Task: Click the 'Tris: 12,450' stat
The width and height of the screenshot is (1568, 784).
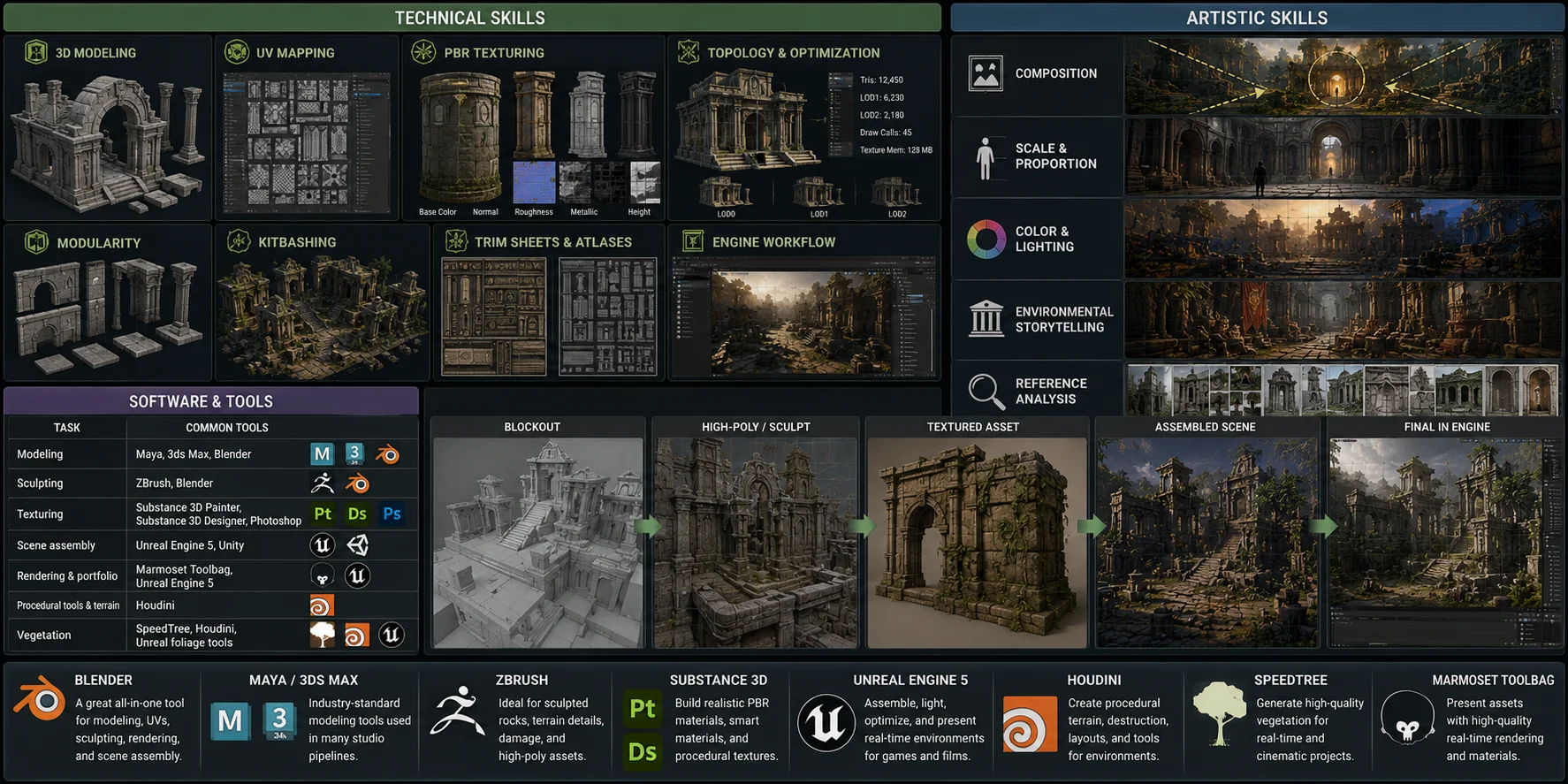Action: [x=881, y=80]
